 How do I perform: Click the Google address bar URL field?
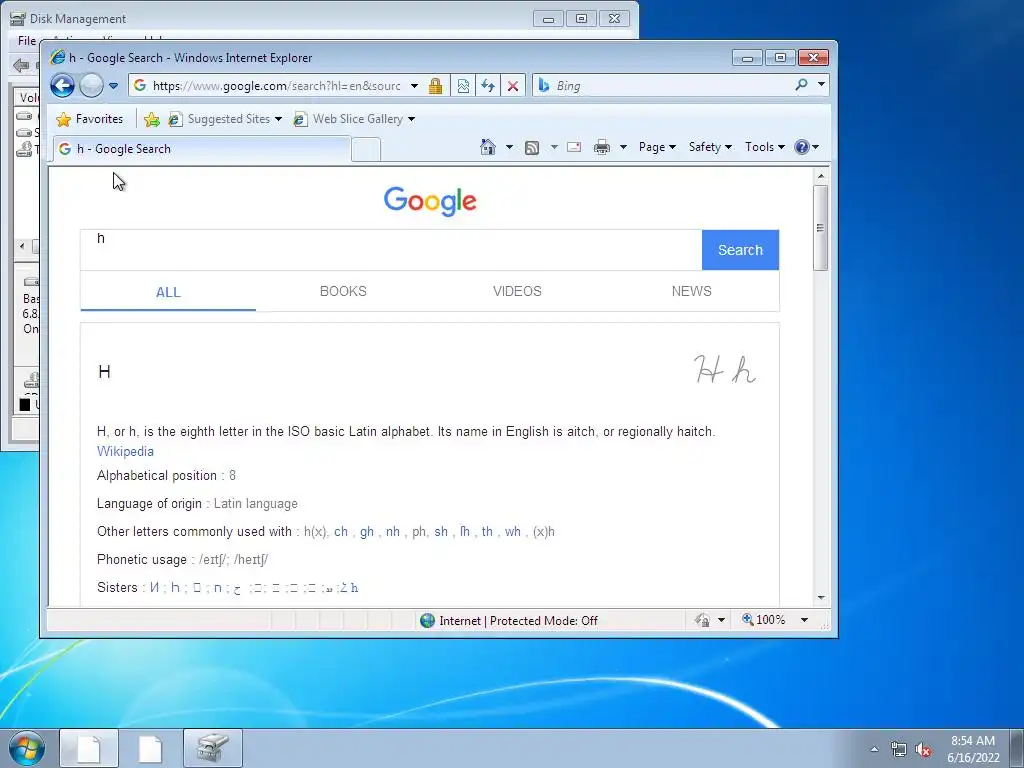pos(276,86)
